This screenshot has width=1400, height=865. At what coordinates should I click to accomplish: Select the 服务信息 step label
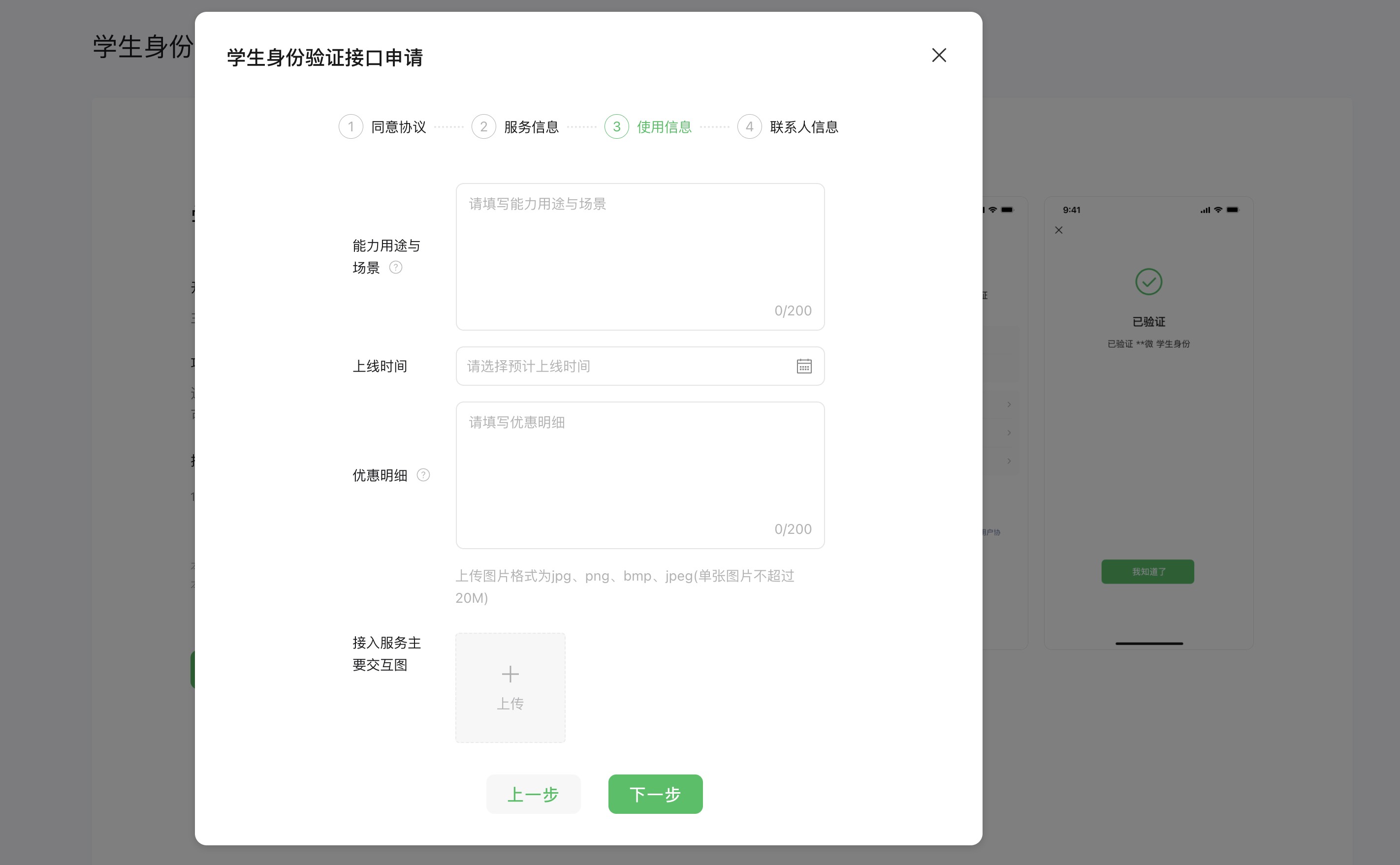click(531, 127)
